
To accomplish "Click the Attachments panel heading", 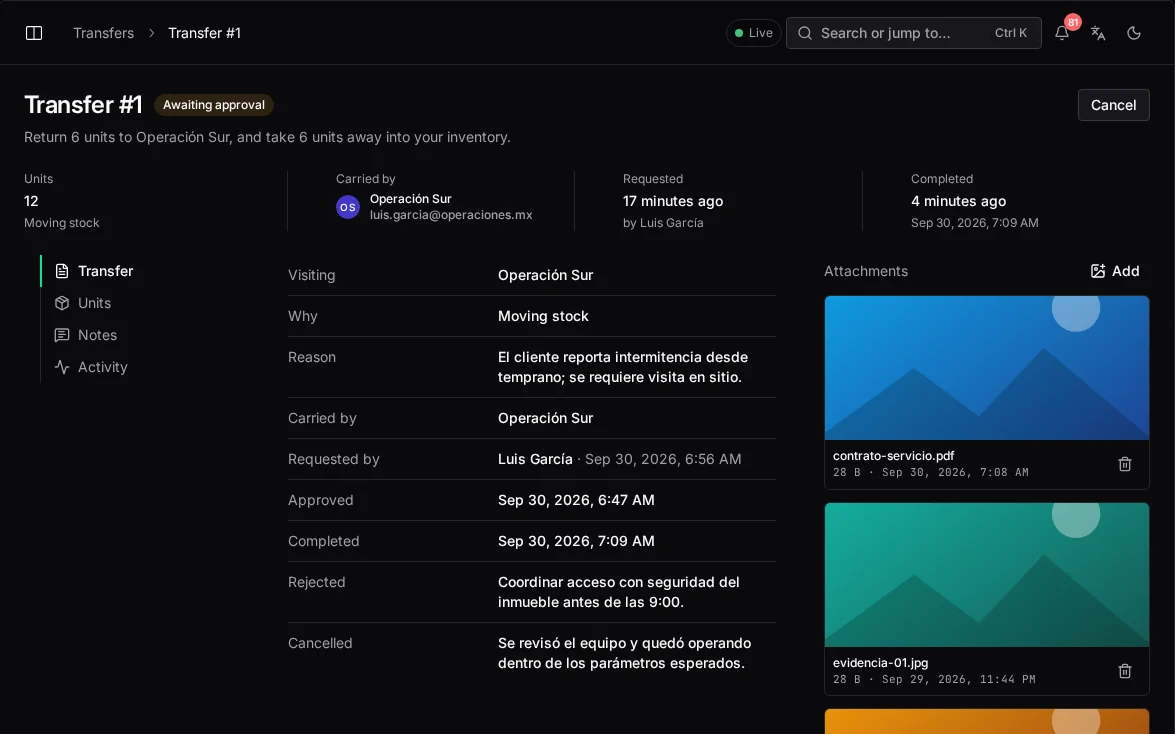I will [866, 271].
